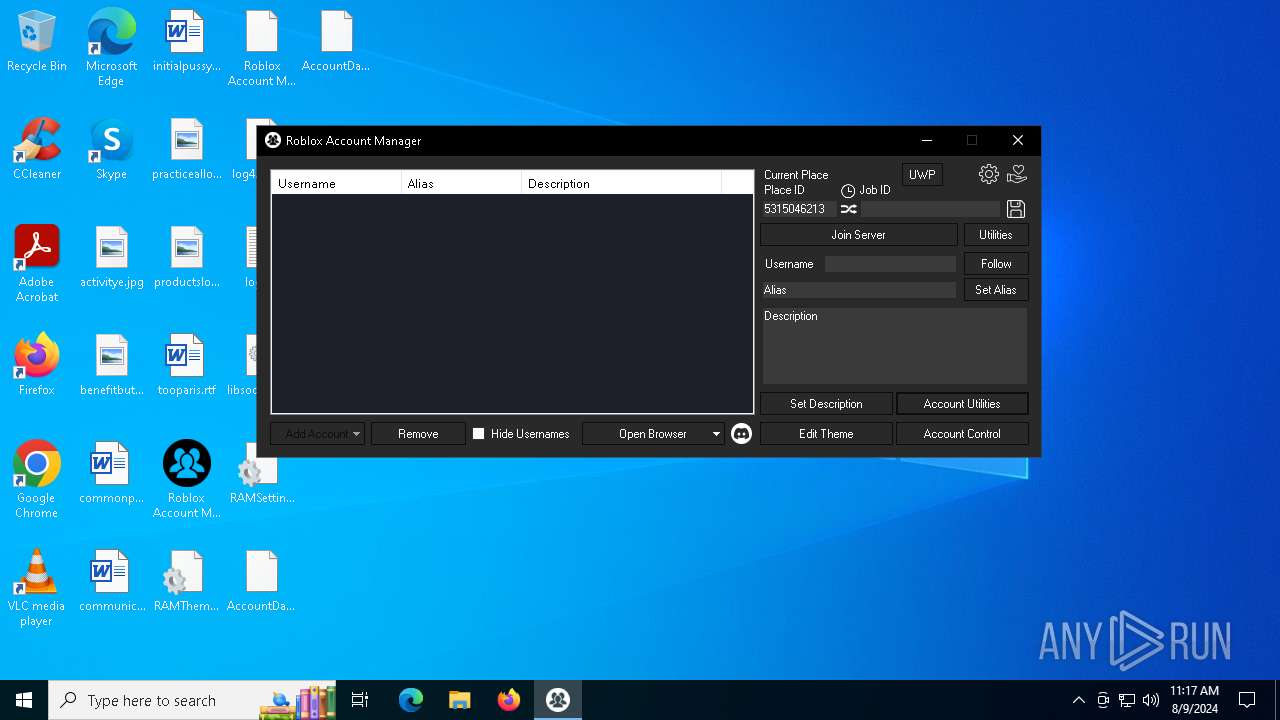Open CCleaner desktop shortcut
Viewport: 1280px width, 720px height.
click(x=37, y=150)
